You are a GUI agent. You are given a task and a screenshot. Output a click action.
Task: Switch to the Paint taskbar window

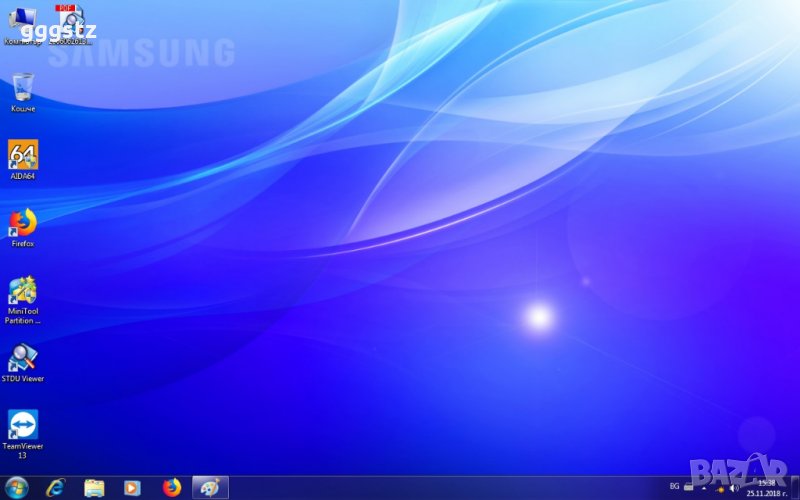coord(210,487)
